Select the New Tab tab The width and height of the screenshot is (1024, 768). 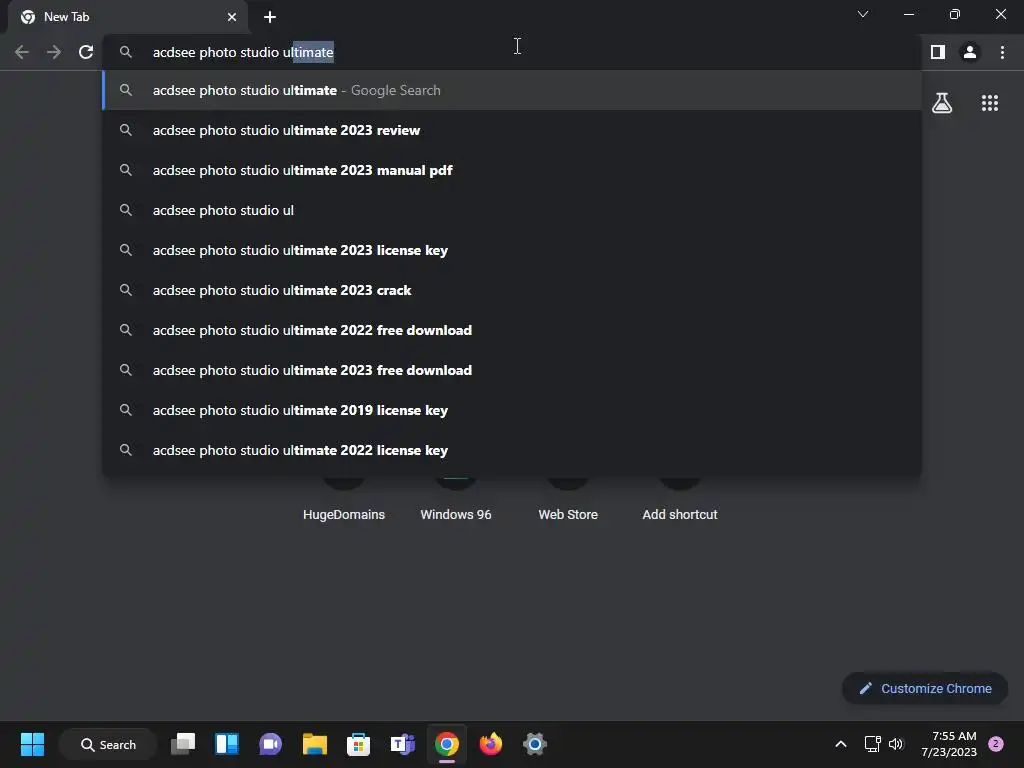click(128, 17)
